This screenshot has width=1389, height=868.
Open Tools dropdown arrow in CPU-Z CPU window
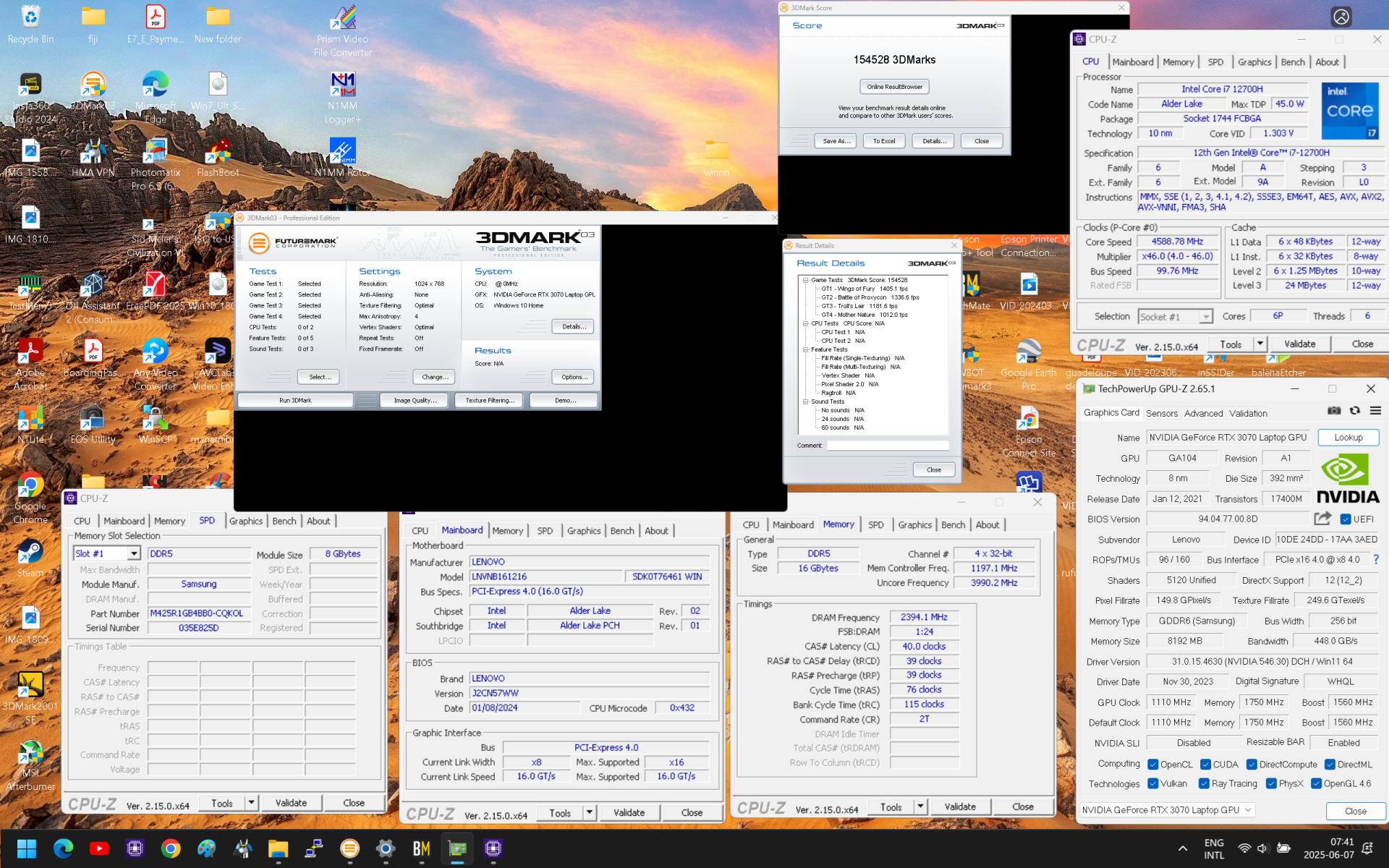(x=1260, y=344)
